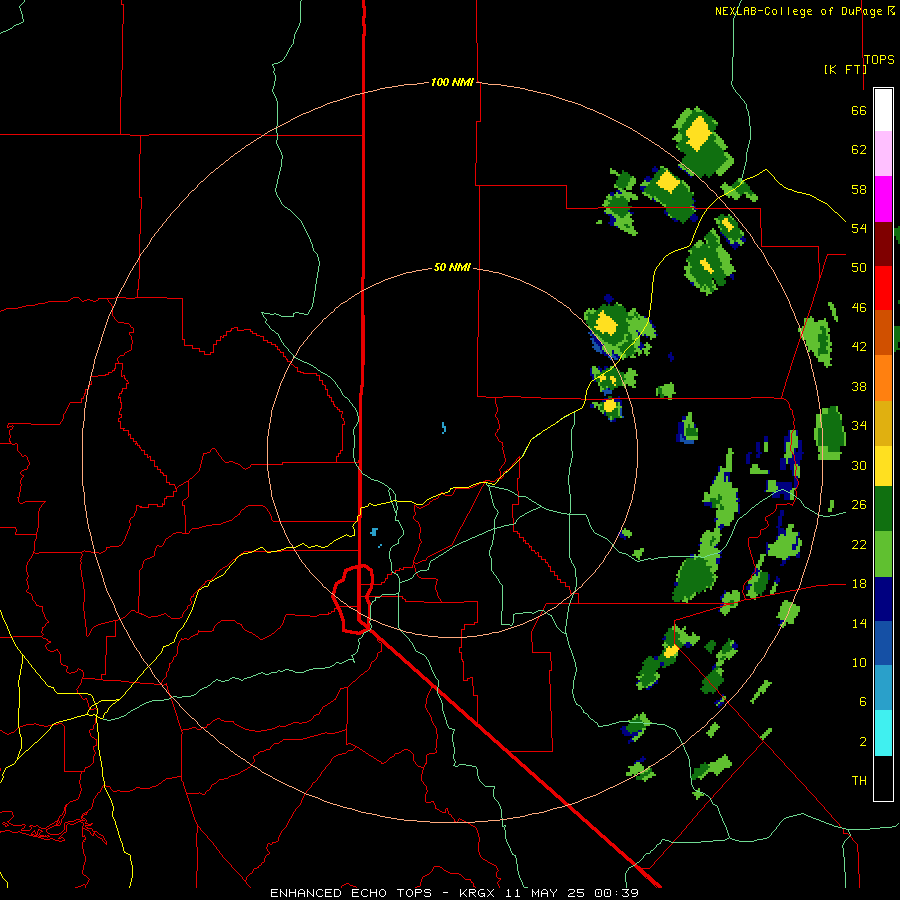The height and width of the screenshot is (900, 900).
Task: Click the legend value '14'
Action: (x=859, y=623)
